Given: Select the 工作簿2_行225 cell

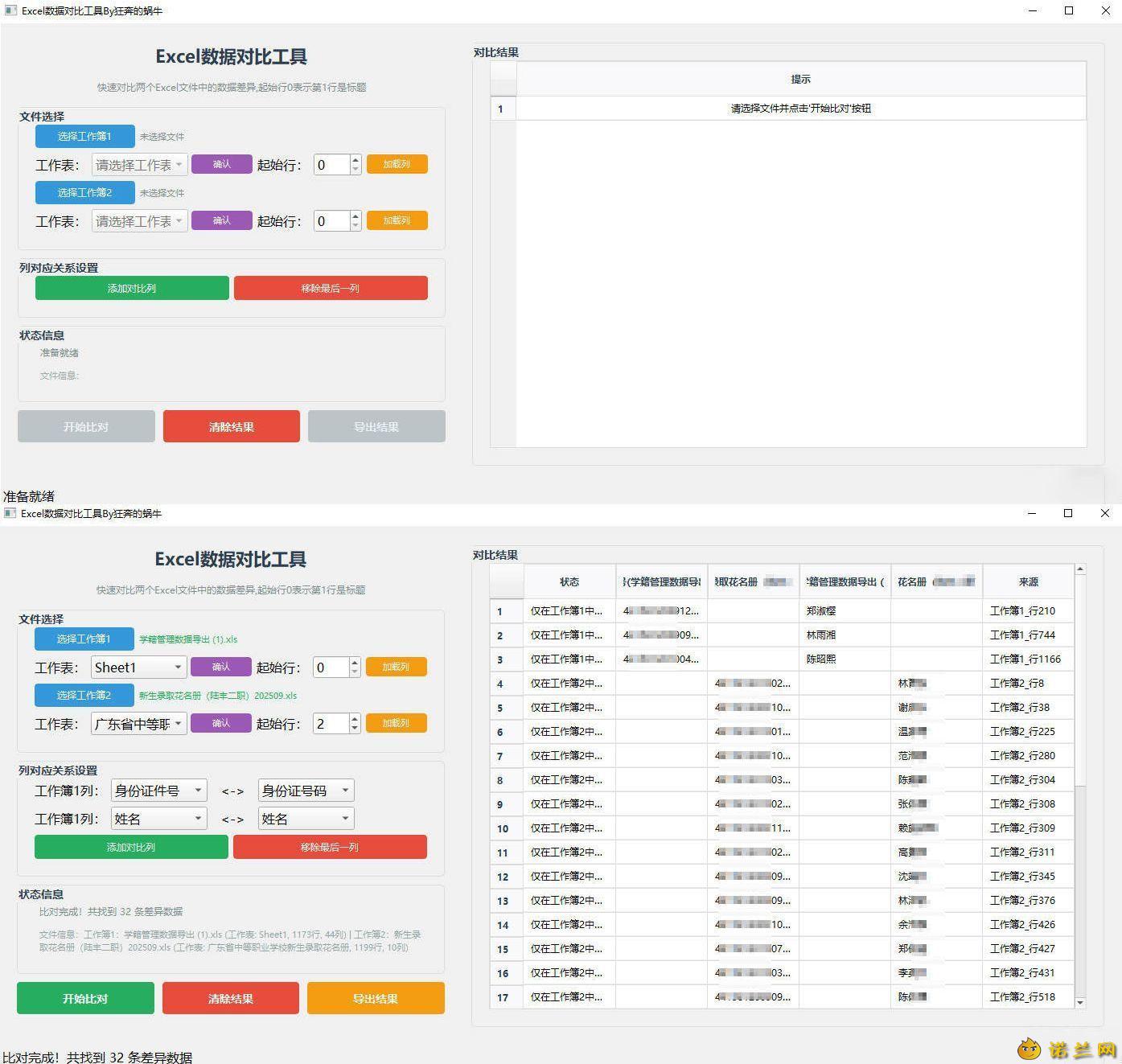Looking at the screenshot, I should 1028,732.
